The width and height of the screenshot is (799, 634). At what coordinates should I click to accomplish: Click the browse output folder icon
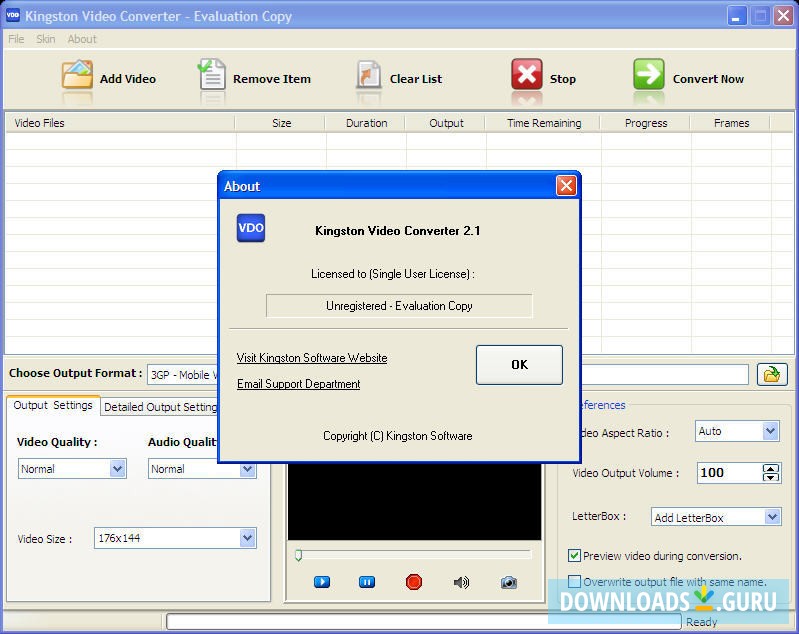pyautogui.click(x=772, y=375)
